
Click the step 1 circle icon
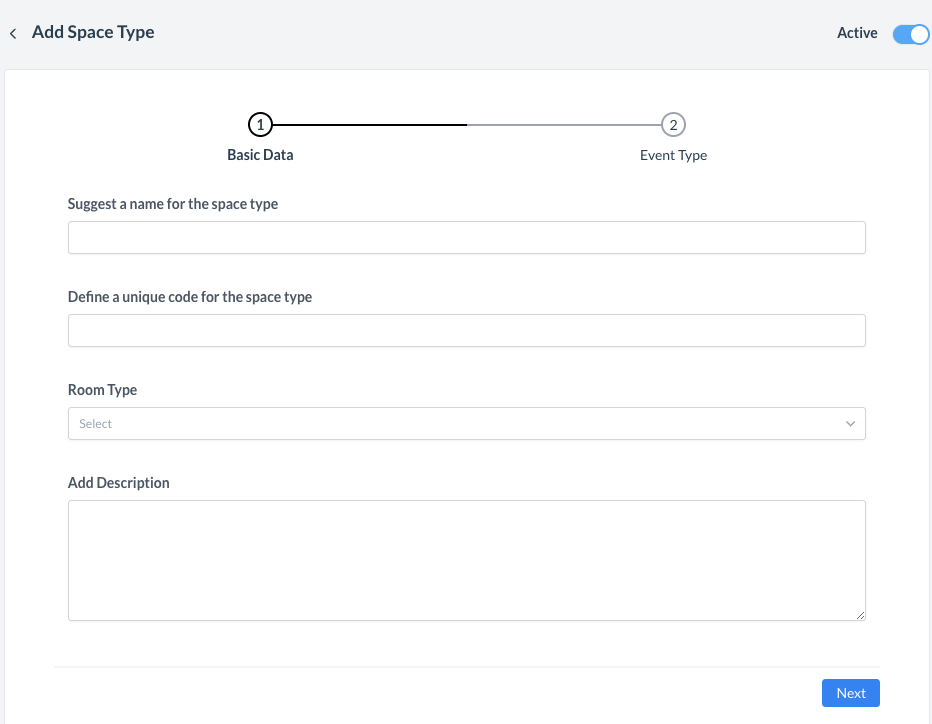pos(260,125)
